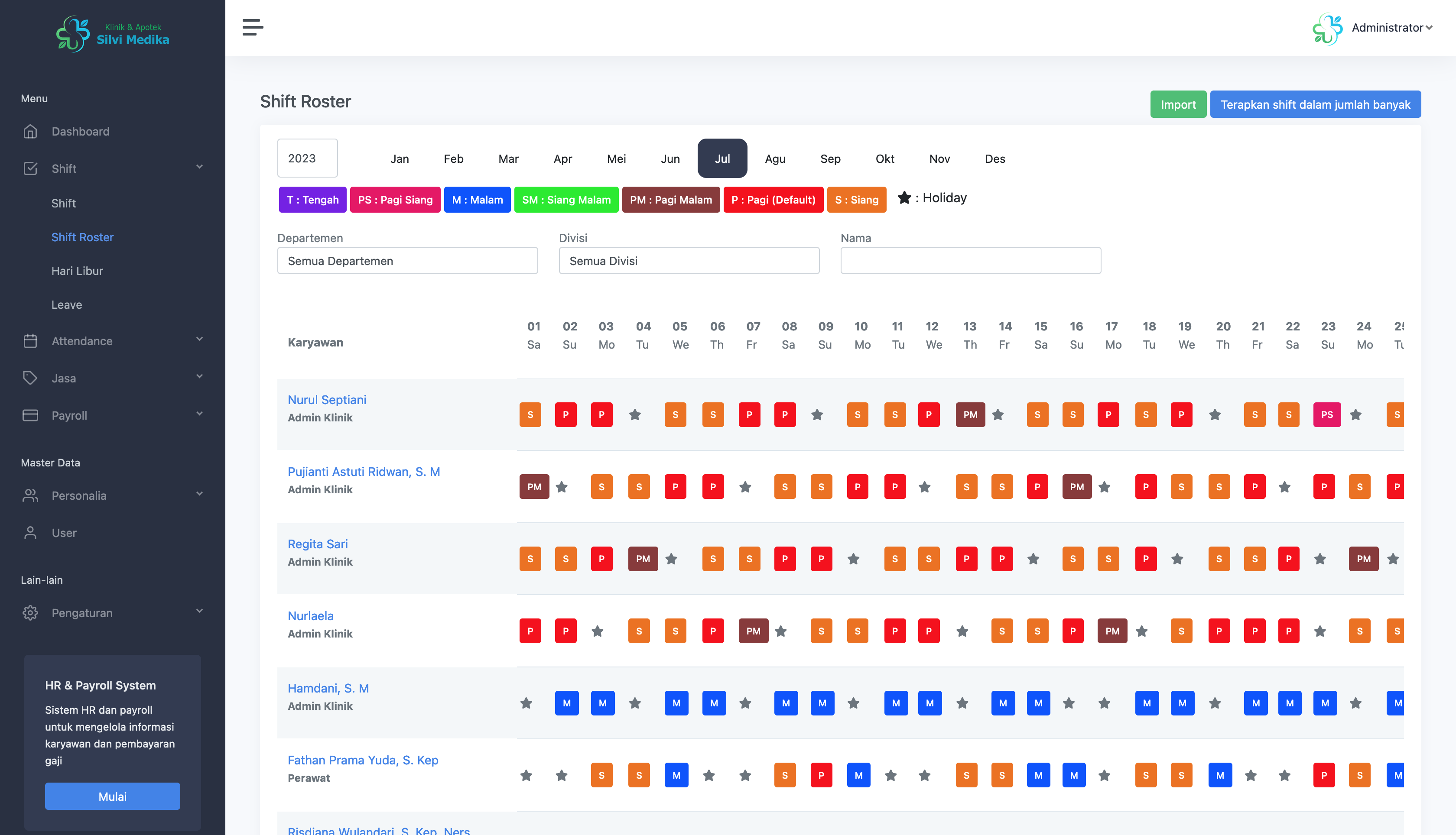The image size is (1456, 835).
Task: Click Regita Sari's PM shift on day 04
Action: pyautogui.click(x=643, y=559)
